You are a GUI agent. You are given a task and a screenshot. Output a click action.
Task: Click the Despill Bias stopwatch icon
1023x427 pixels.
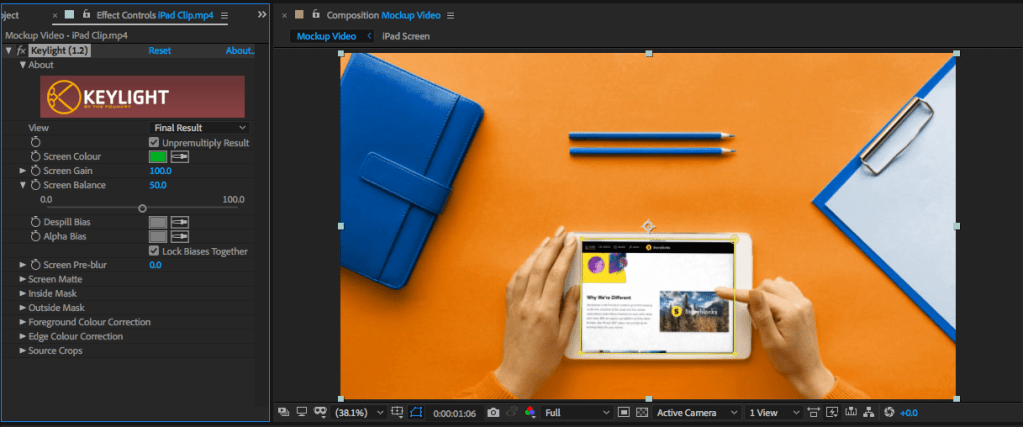pyautogui.click(x=36, y=222)
